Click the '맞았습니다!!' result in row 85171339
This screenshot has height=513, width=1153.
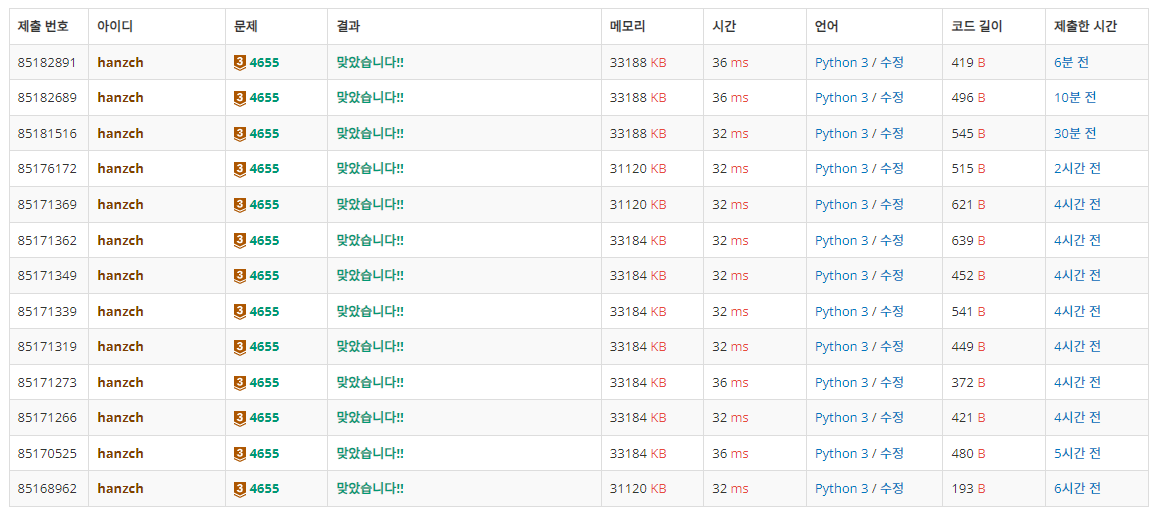coord(370,311)
